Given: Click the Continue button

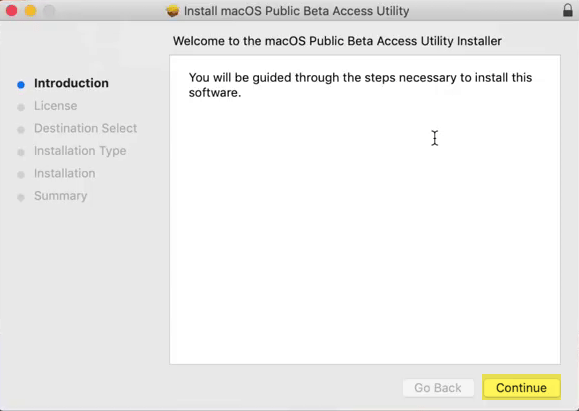Looking at the screenshot, I should pyautogui.click(x=521, y=388).
